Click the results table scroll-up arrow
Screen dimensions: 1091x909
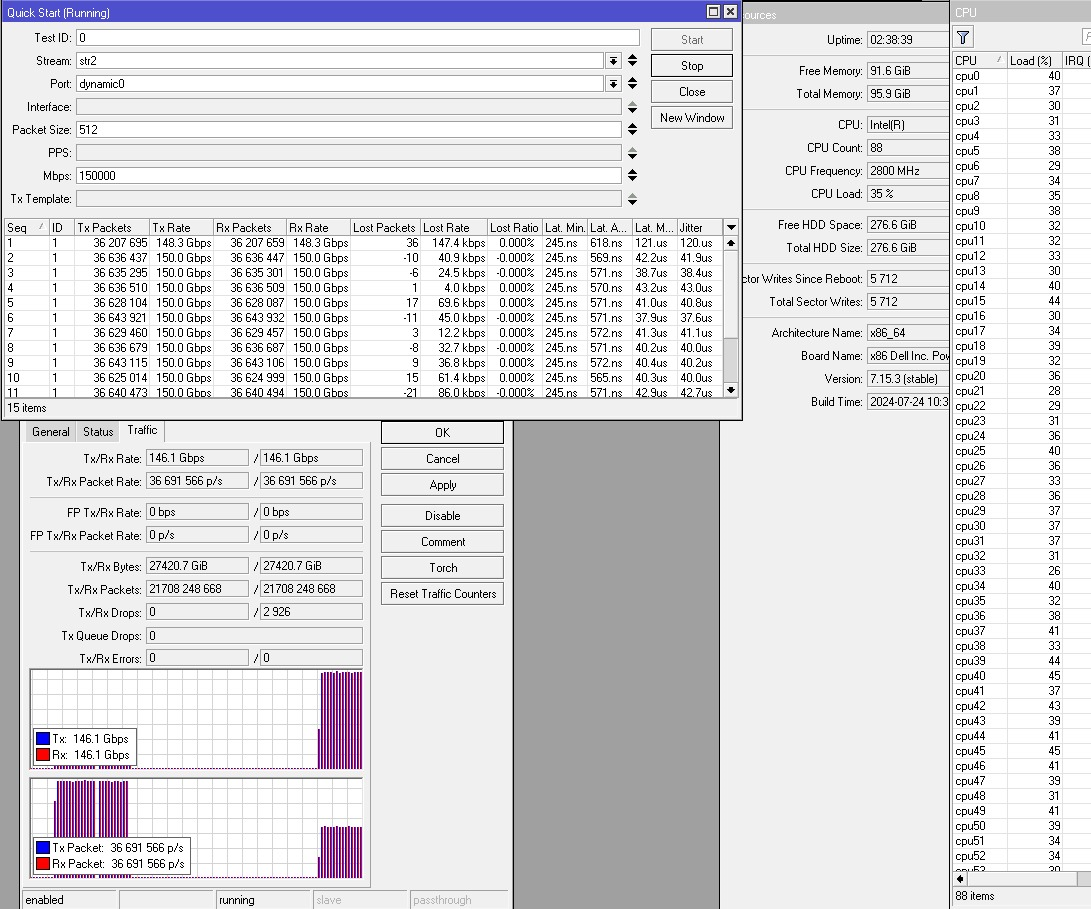[731, 243]
